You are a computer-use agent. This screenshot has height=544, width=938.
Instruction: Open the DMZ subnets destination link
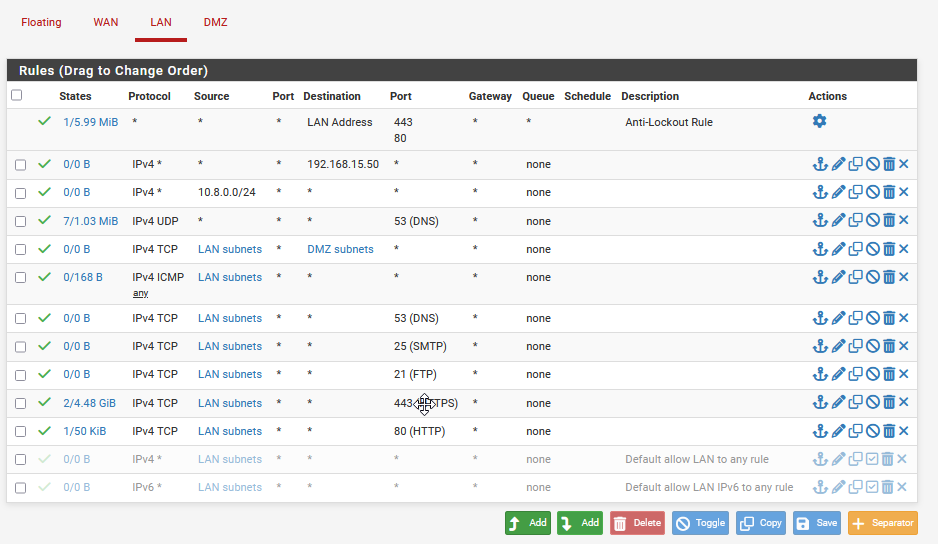pos(340,249)
